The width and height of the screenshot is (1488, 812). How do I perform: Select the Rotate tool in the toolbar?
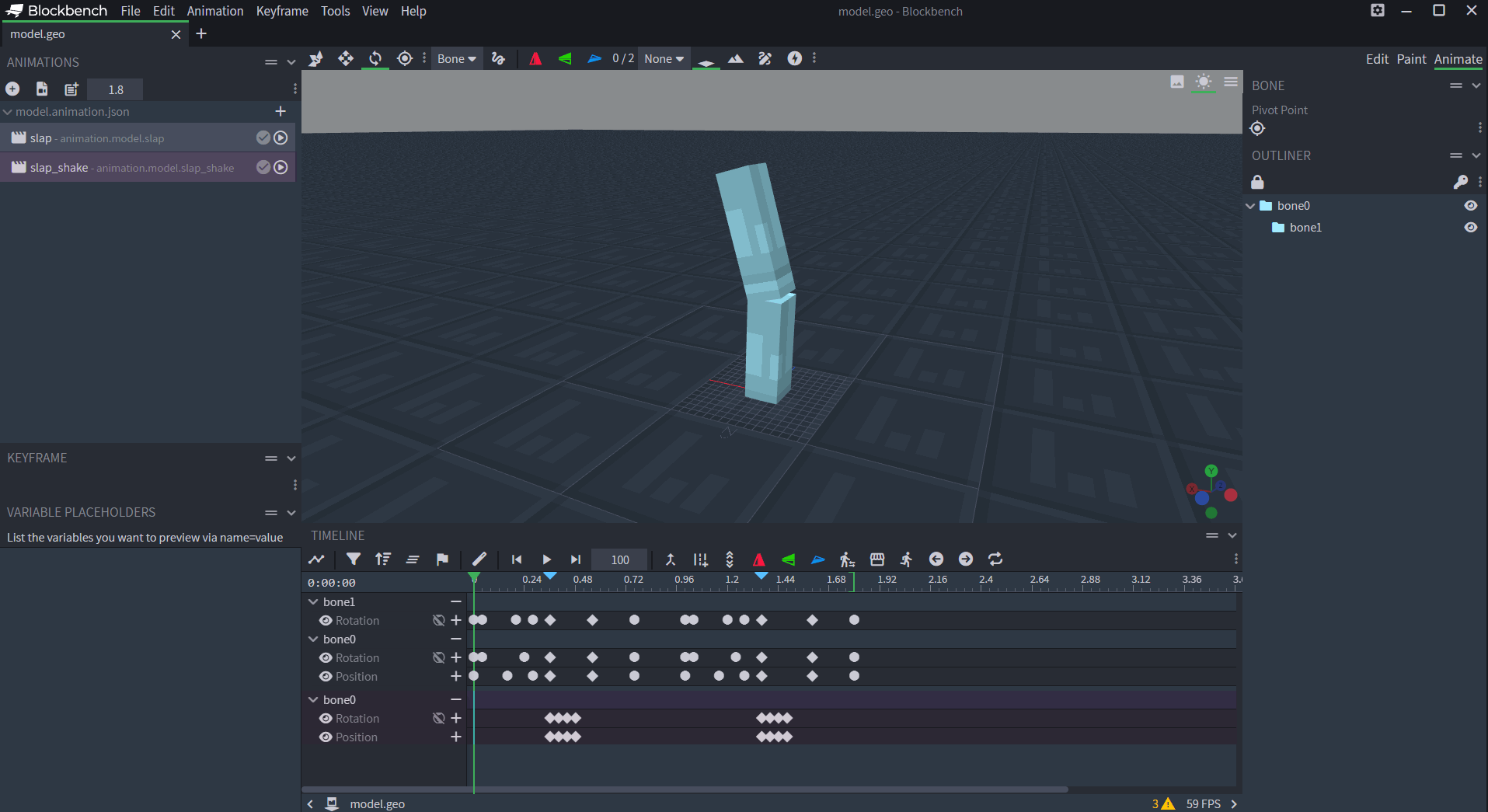click(375, 58)
